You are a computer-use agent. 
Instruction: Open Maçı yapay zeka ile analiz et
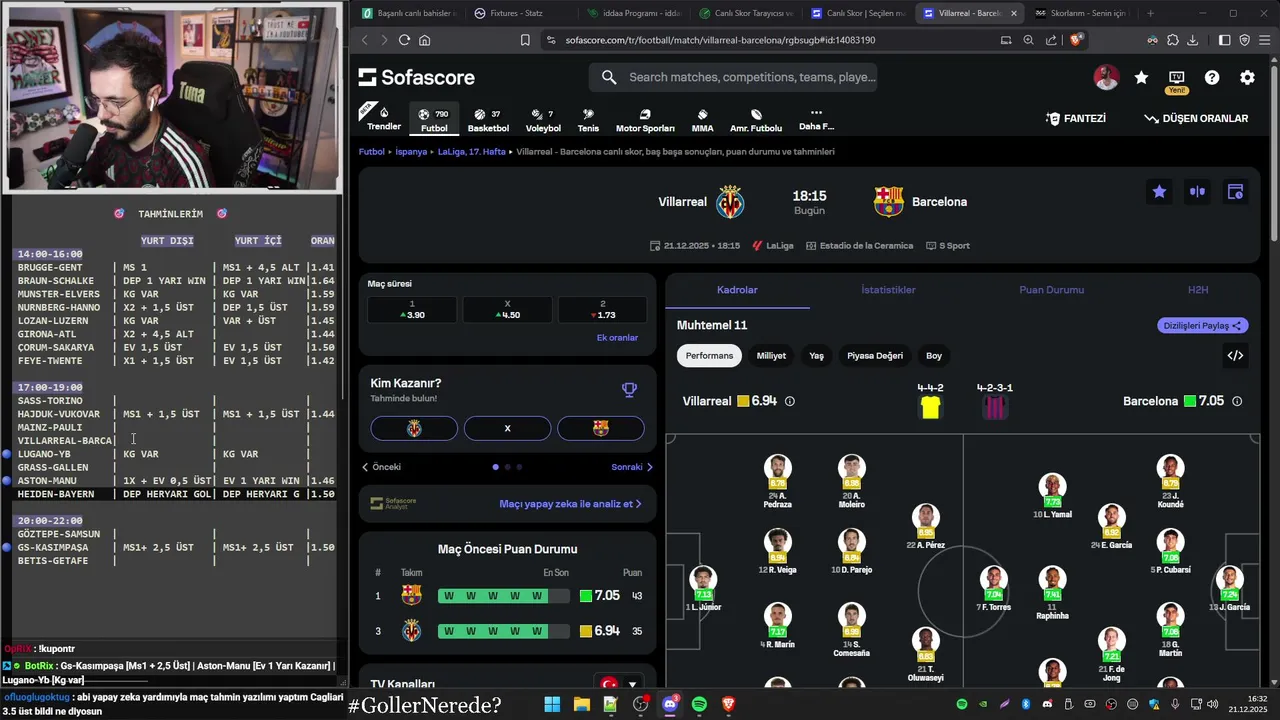tap(570, 504)
